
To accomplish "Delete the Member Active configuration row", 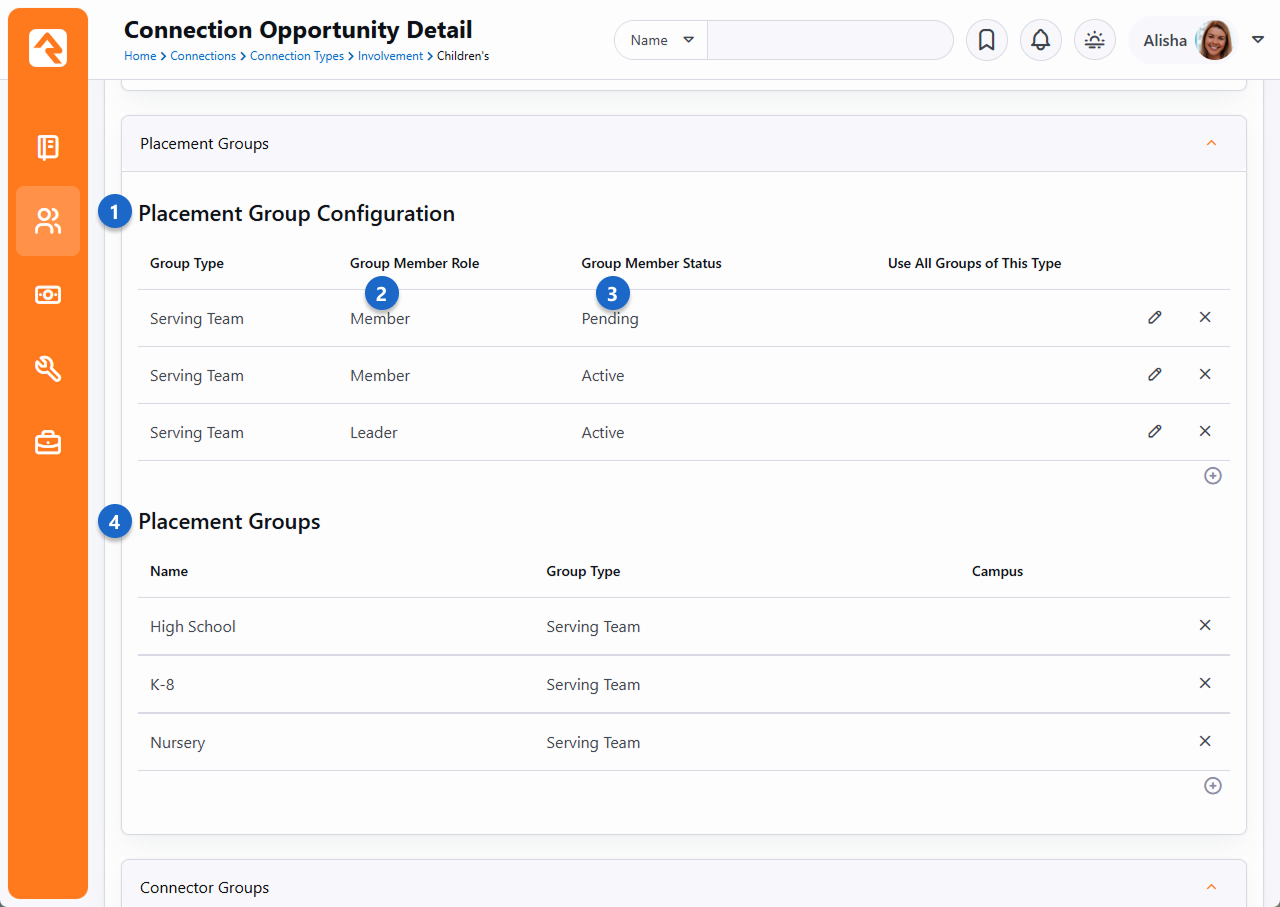I will pos(1204,375).
